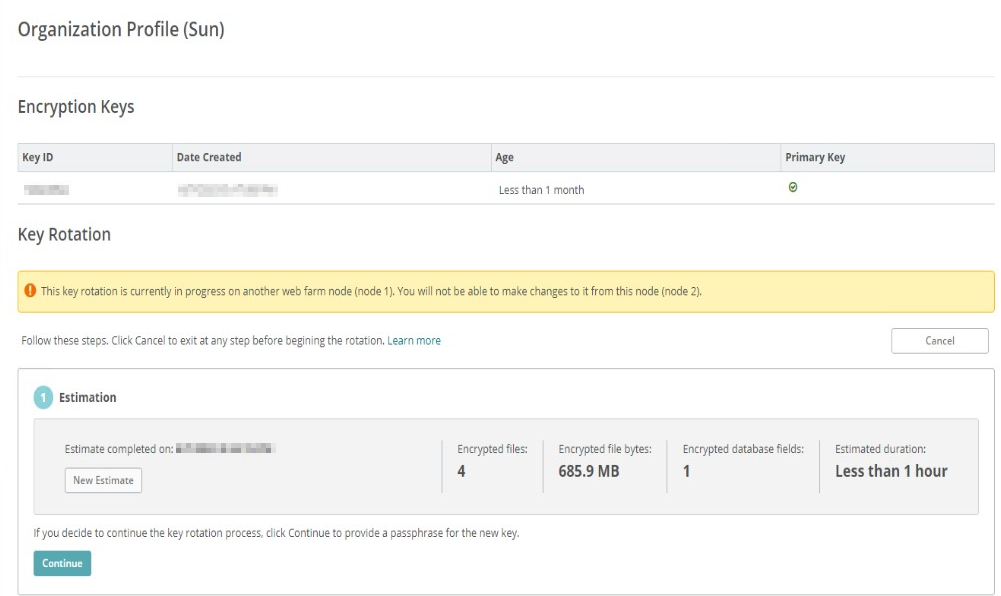Image resolution: width=1001 pixels, height=596 pixels.
Task: Click the green Primary Key checkmark icon
Action: click(792, 187)
